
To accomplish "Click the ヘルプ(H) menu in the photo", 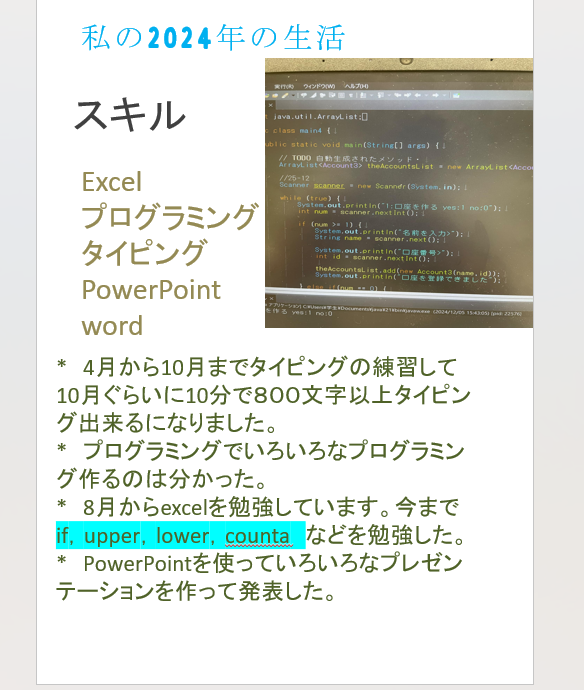I will (x=356, y=86).
